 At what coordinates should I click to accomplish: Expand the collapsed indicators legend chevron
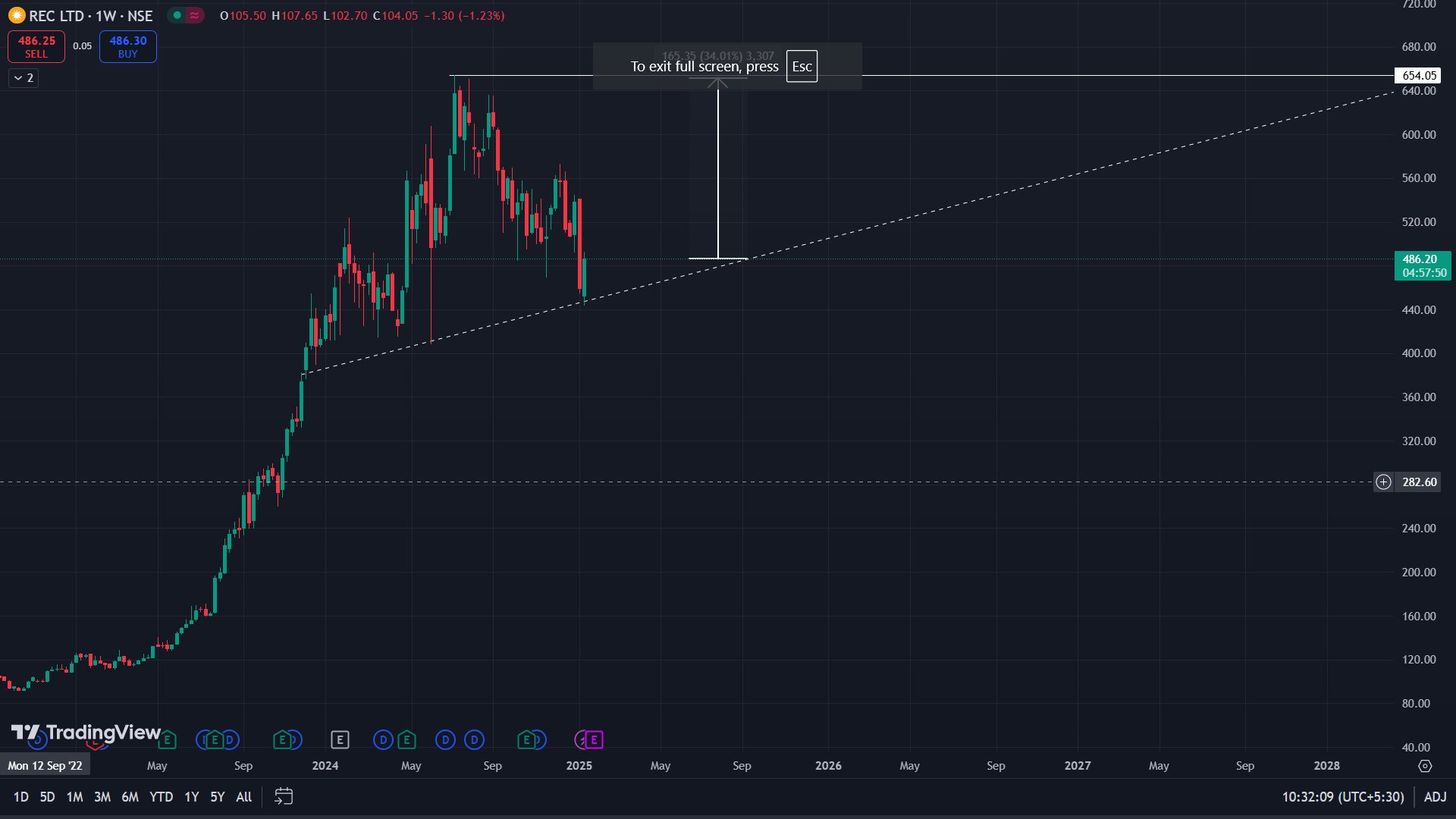point(18,77)
